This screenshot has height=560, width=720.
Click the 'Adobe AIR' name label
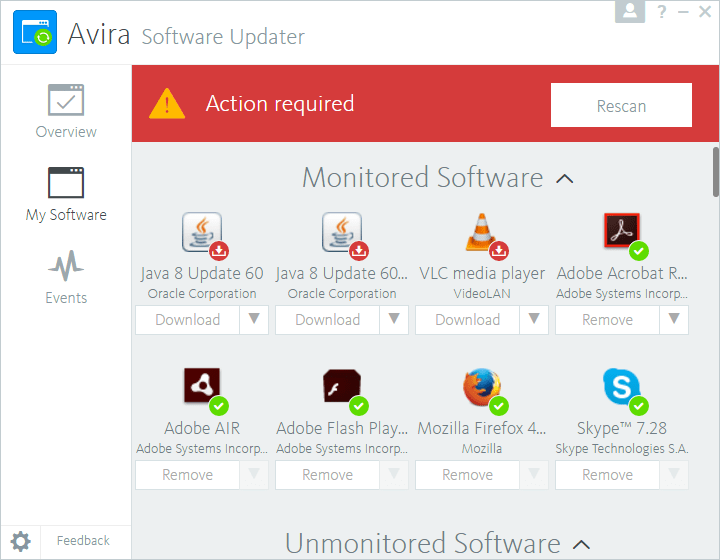click(x=202, y=428)
